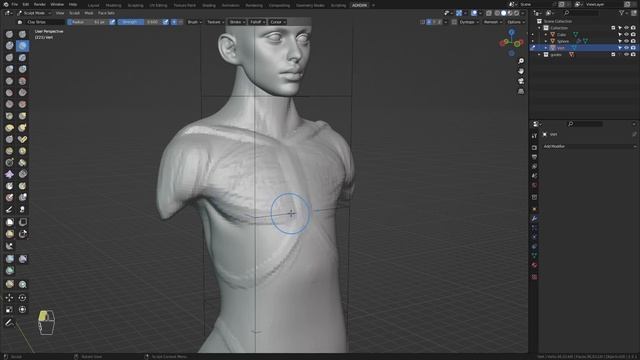Open the Brush settings dropdown
Screen dimensions: 640x360
[x=195, y=22]
